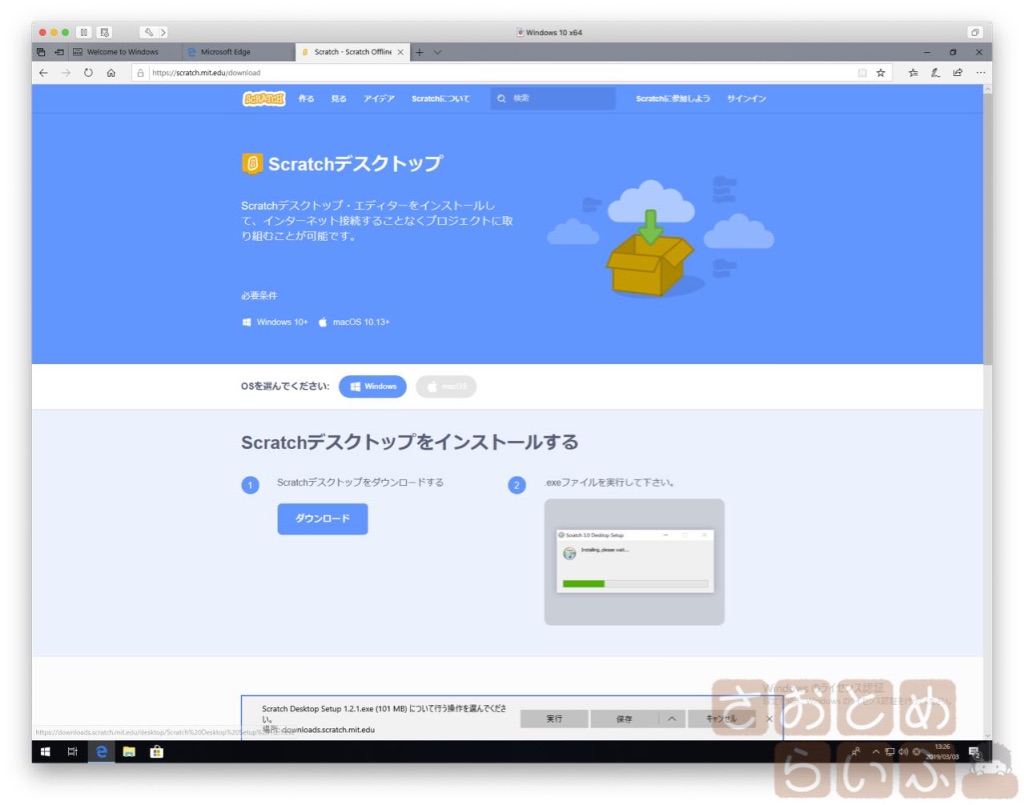Click the 'Scratchデスクトップをインストールする' heading

(409, 443)
